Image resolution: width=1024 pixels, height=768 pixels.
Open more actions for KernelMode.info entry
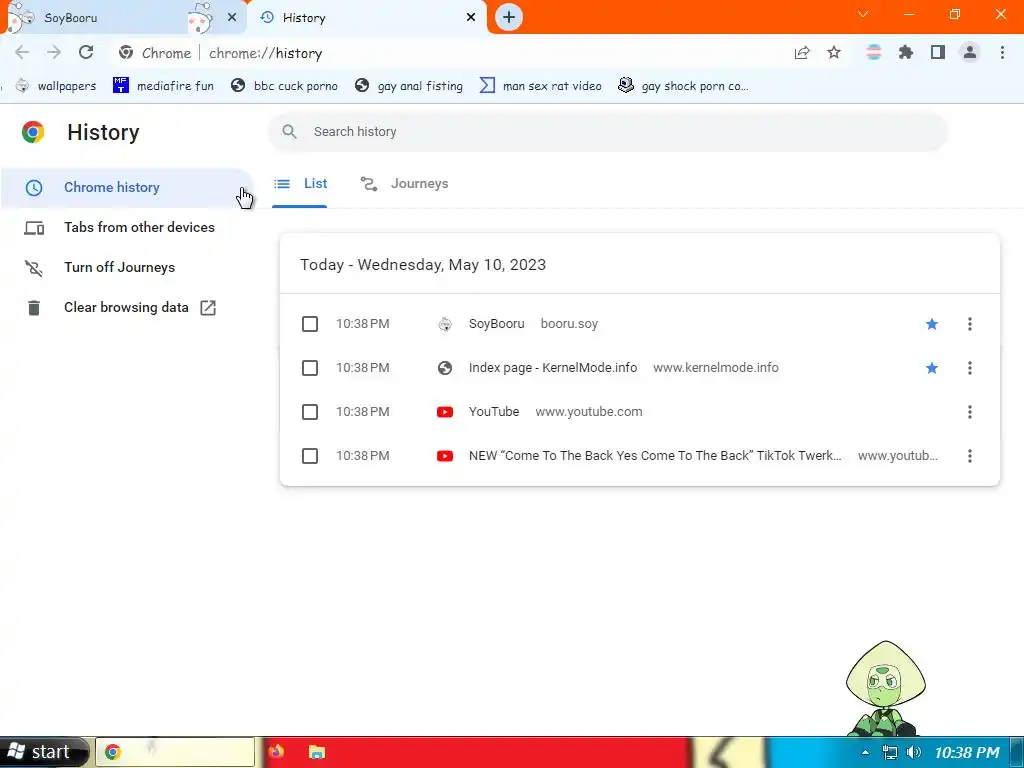point(970,368)
